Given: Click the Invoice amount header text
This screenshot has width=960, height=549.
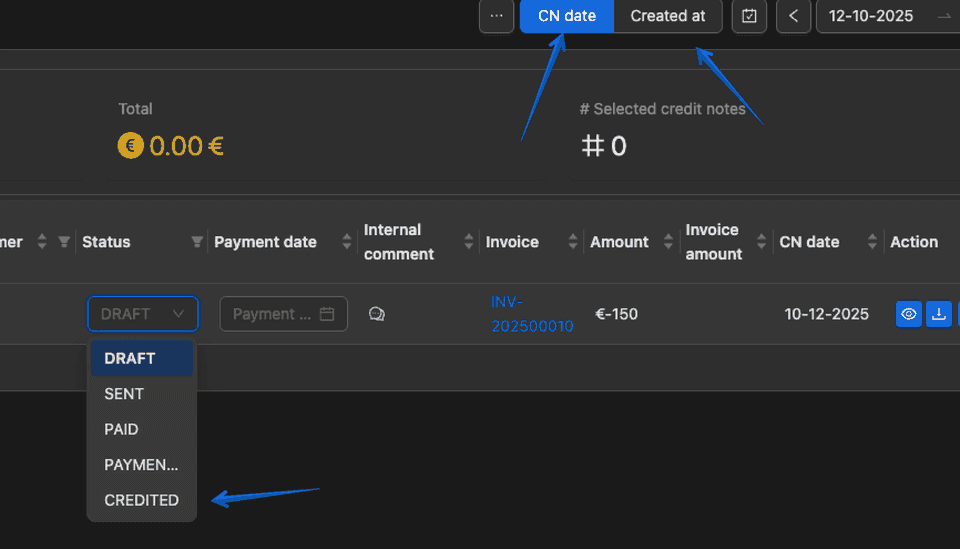Looking at the screenshot, I should pos(714,242).
